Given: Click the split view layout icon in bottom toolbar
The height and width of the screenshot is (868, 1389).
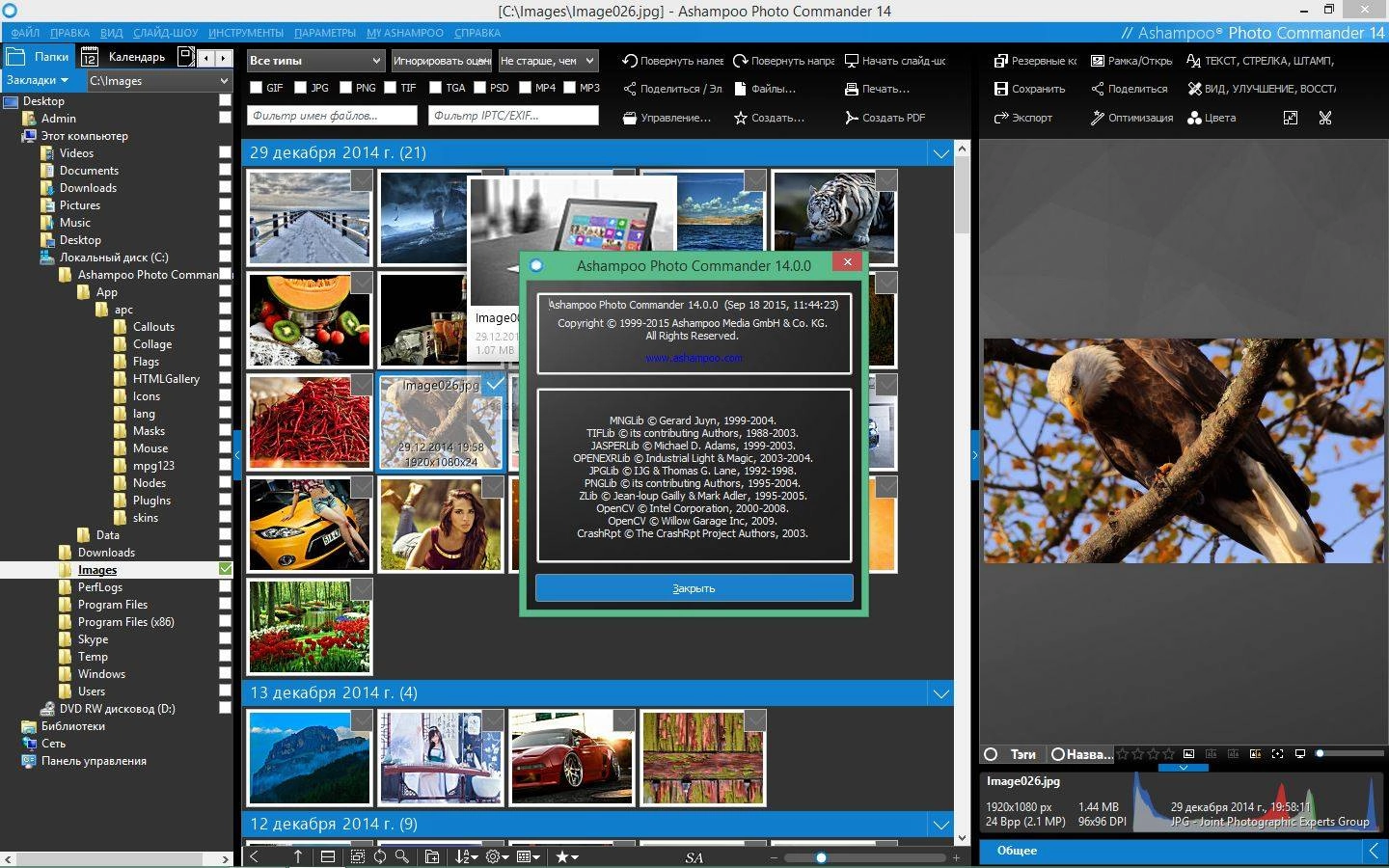Looking at the screenshot, I should pos(328,856).
